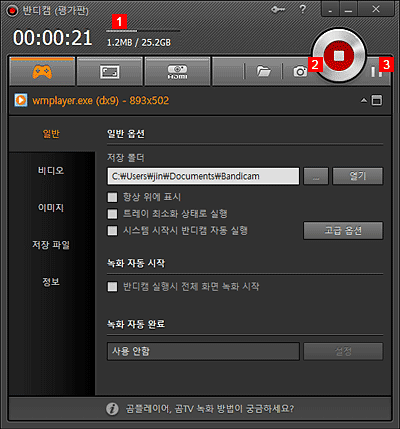Viewport: 400px width, 429px height.
Task: Open the output folder icon
Action: click(x=263, y=71)
